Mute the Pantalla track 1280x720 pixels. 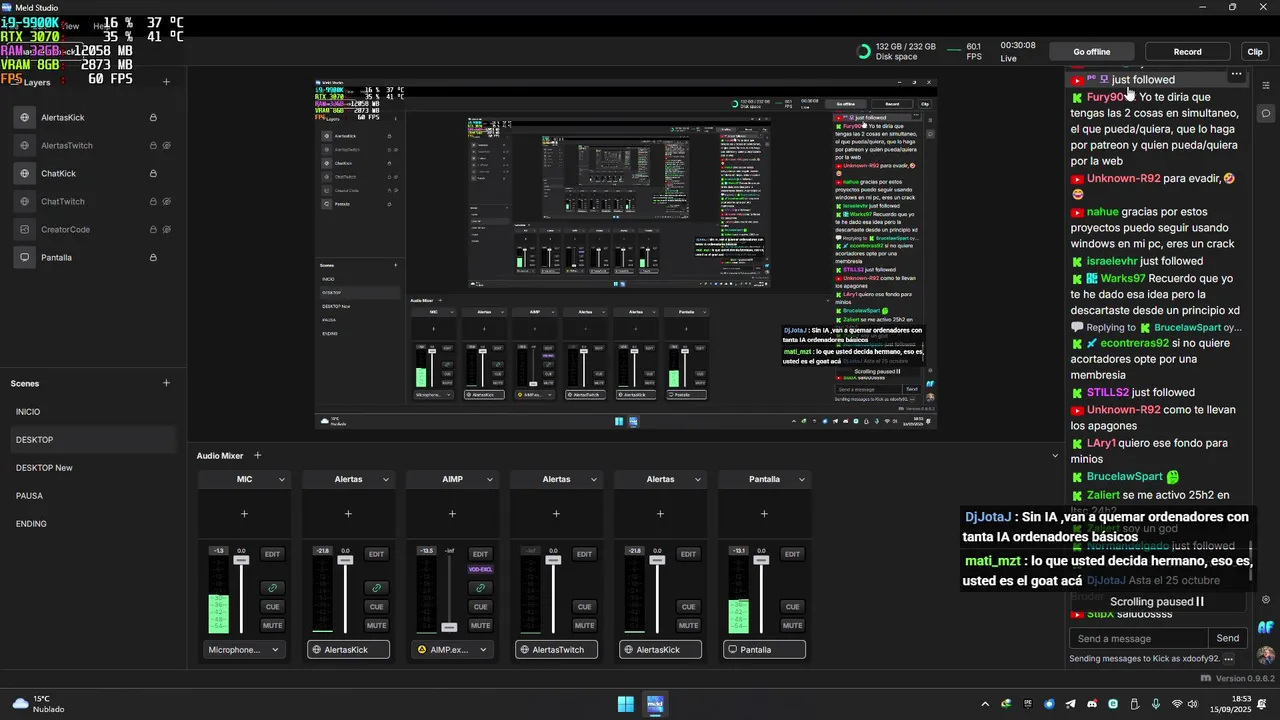tap(792, 626)
